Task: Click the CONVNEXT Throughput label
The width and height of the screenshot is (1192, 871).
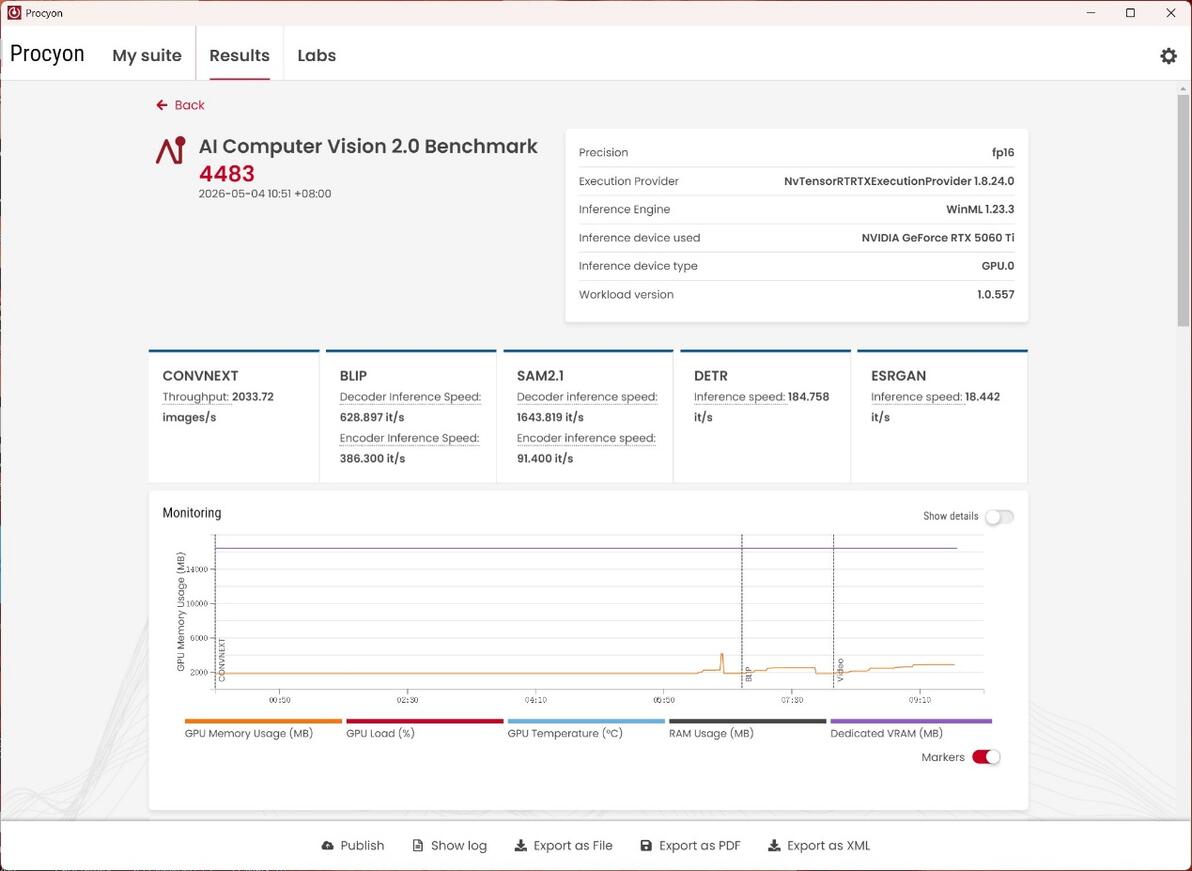Action: [x=195, y=397]
